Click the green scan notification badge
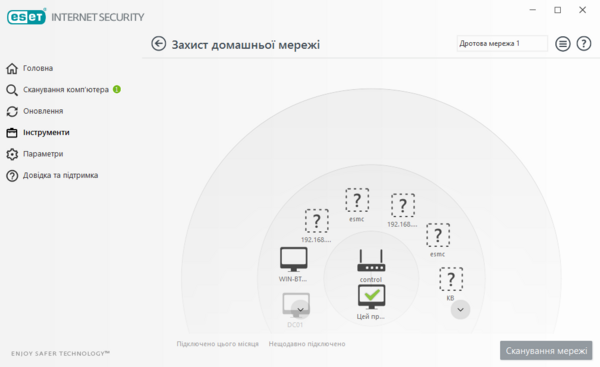The image size is (600, 367). 117,89
